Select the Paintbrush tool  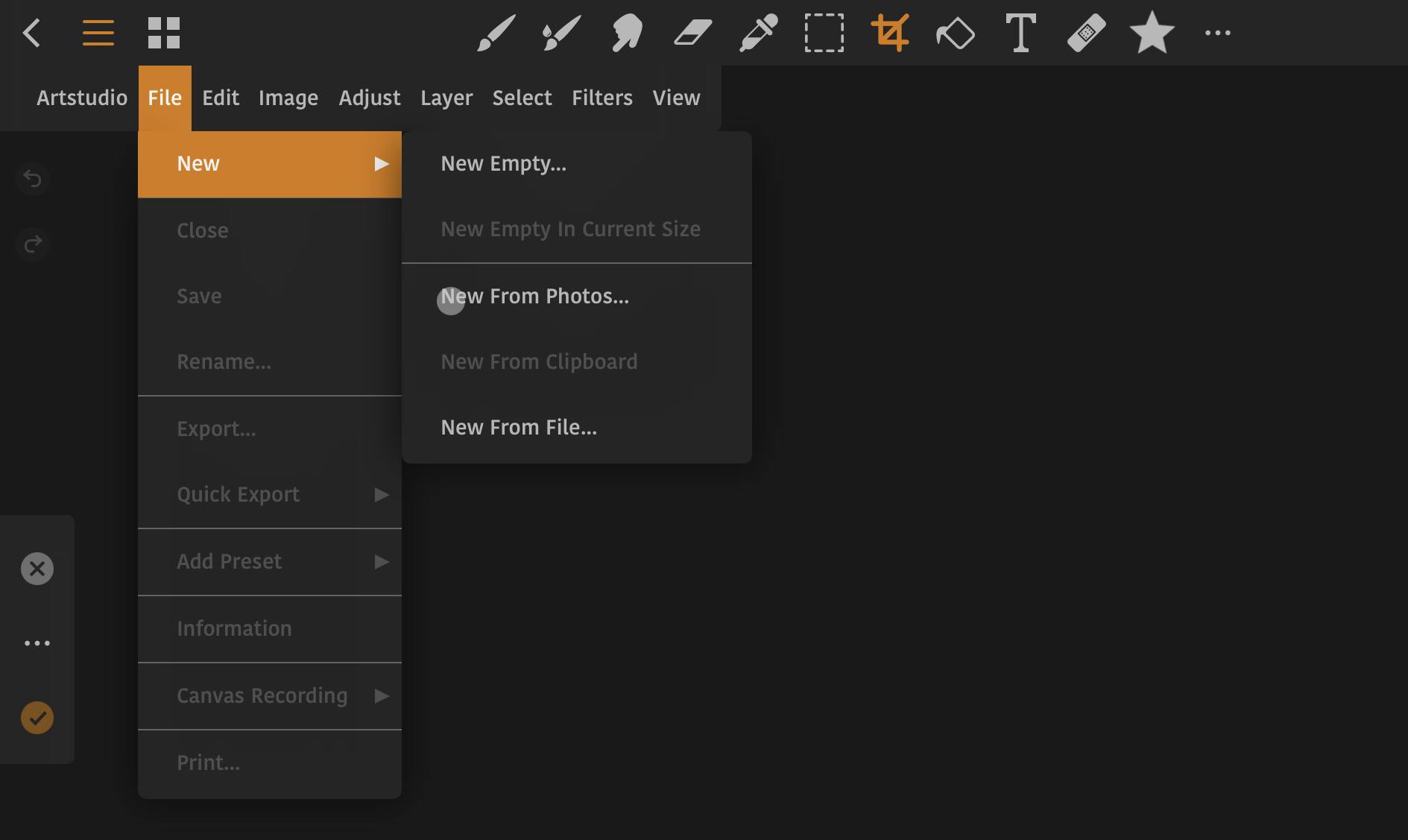[x=496, y=34]
